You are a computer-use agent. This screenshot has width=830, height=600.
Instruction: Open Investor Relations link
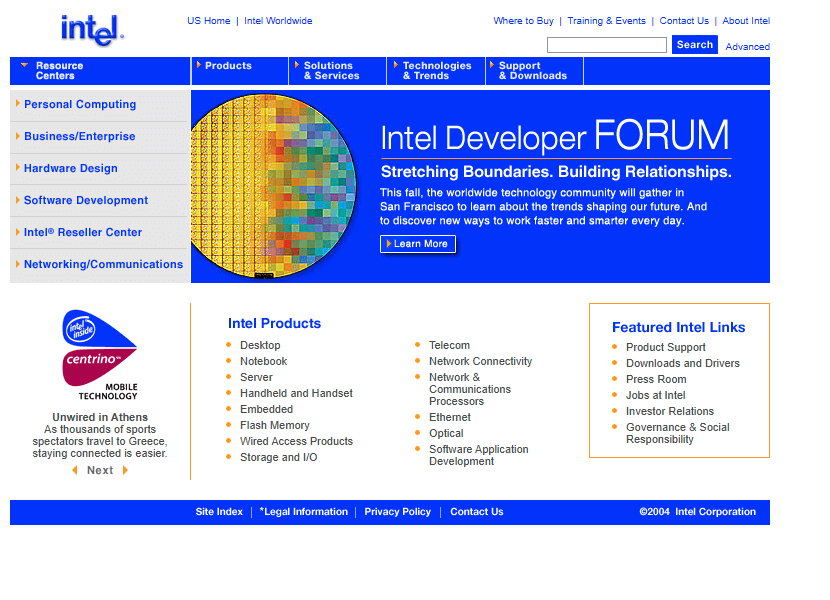point(670,411)
